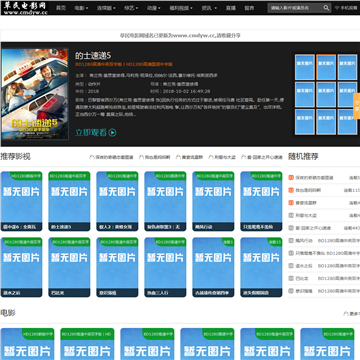The width and height of the screenshot is (360, 360).
Task: Open the 动漫 navigation dropdown
Action: [153, 8]
